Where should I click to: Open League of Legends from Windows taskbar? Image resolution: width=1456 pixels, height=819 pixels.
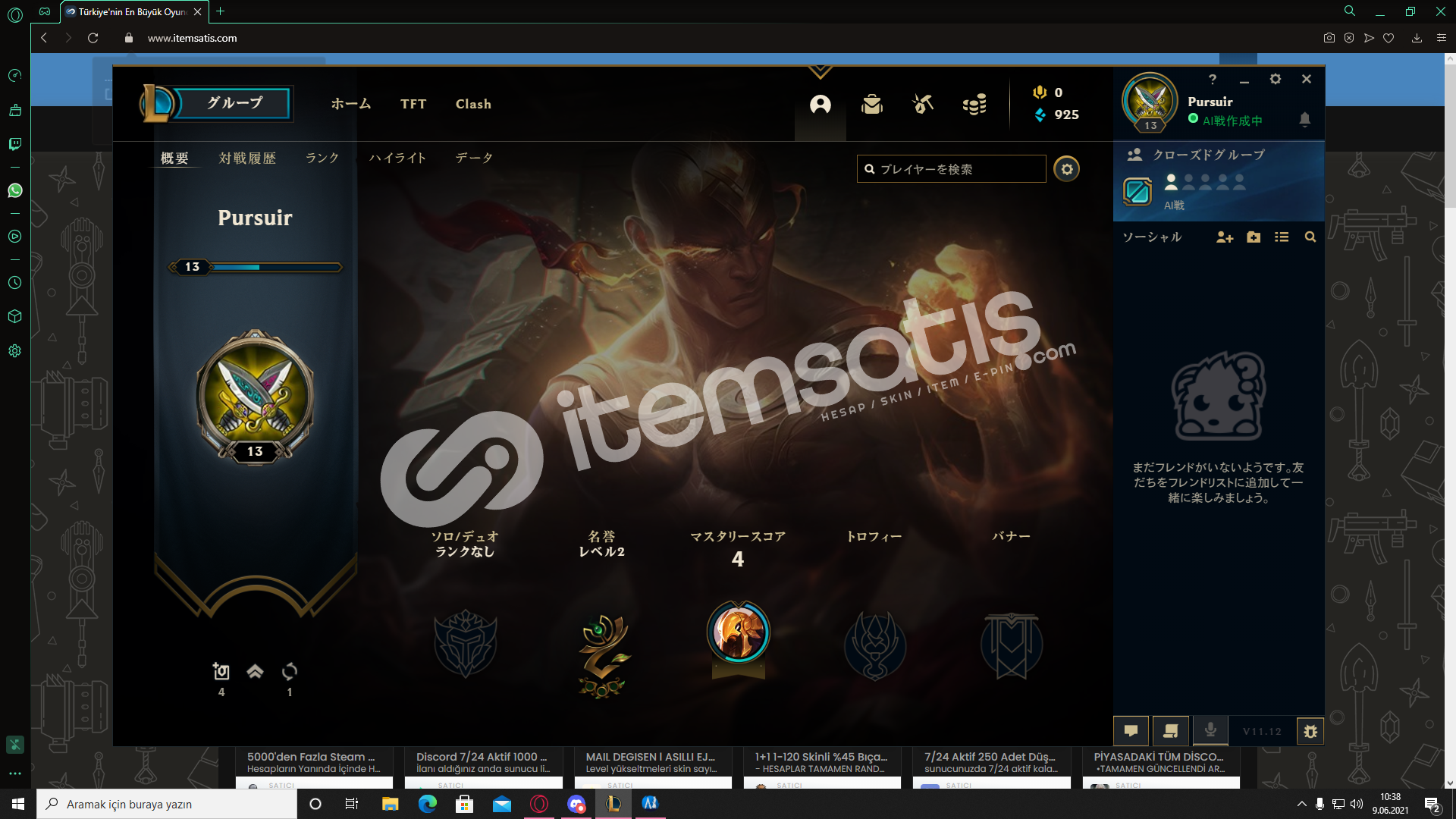click(613, 804)
